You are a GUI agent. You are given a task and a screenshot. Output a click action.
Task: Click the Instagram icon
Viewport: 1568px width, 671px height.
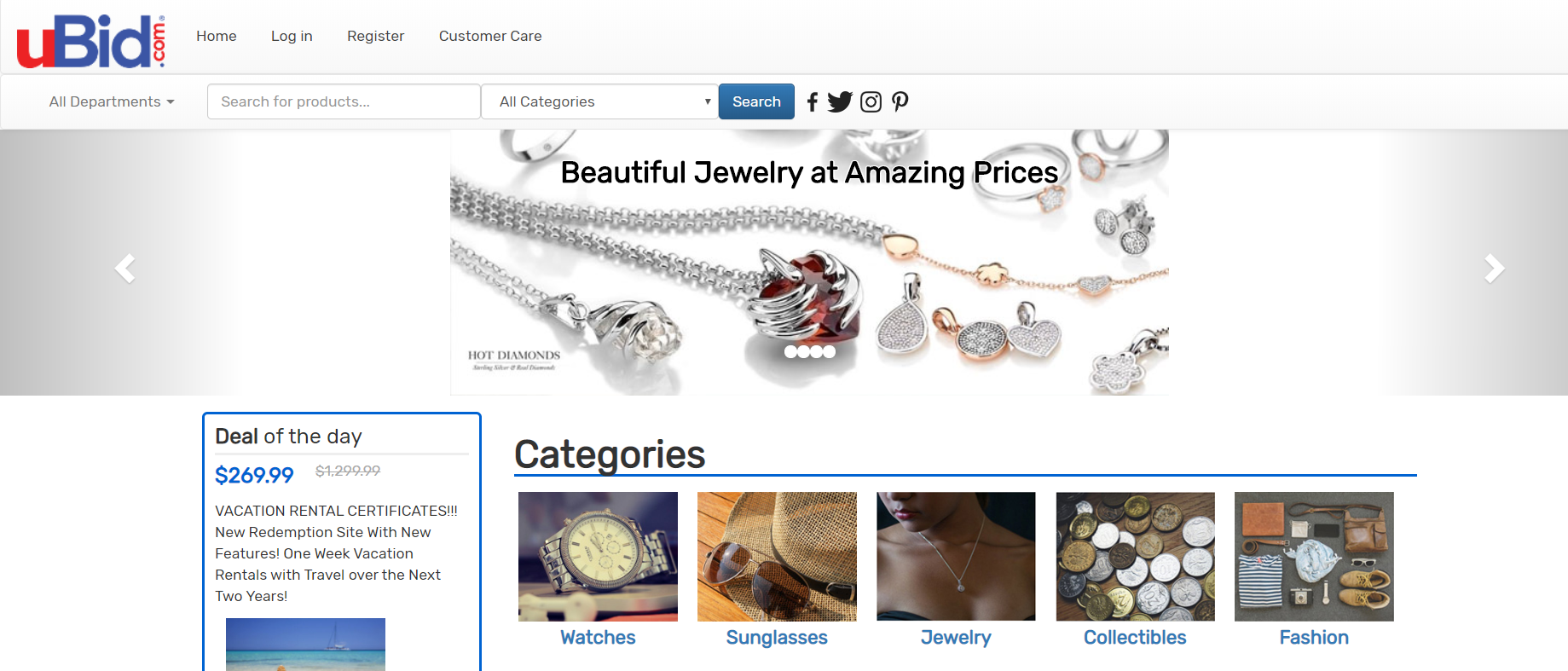[871, 101]
